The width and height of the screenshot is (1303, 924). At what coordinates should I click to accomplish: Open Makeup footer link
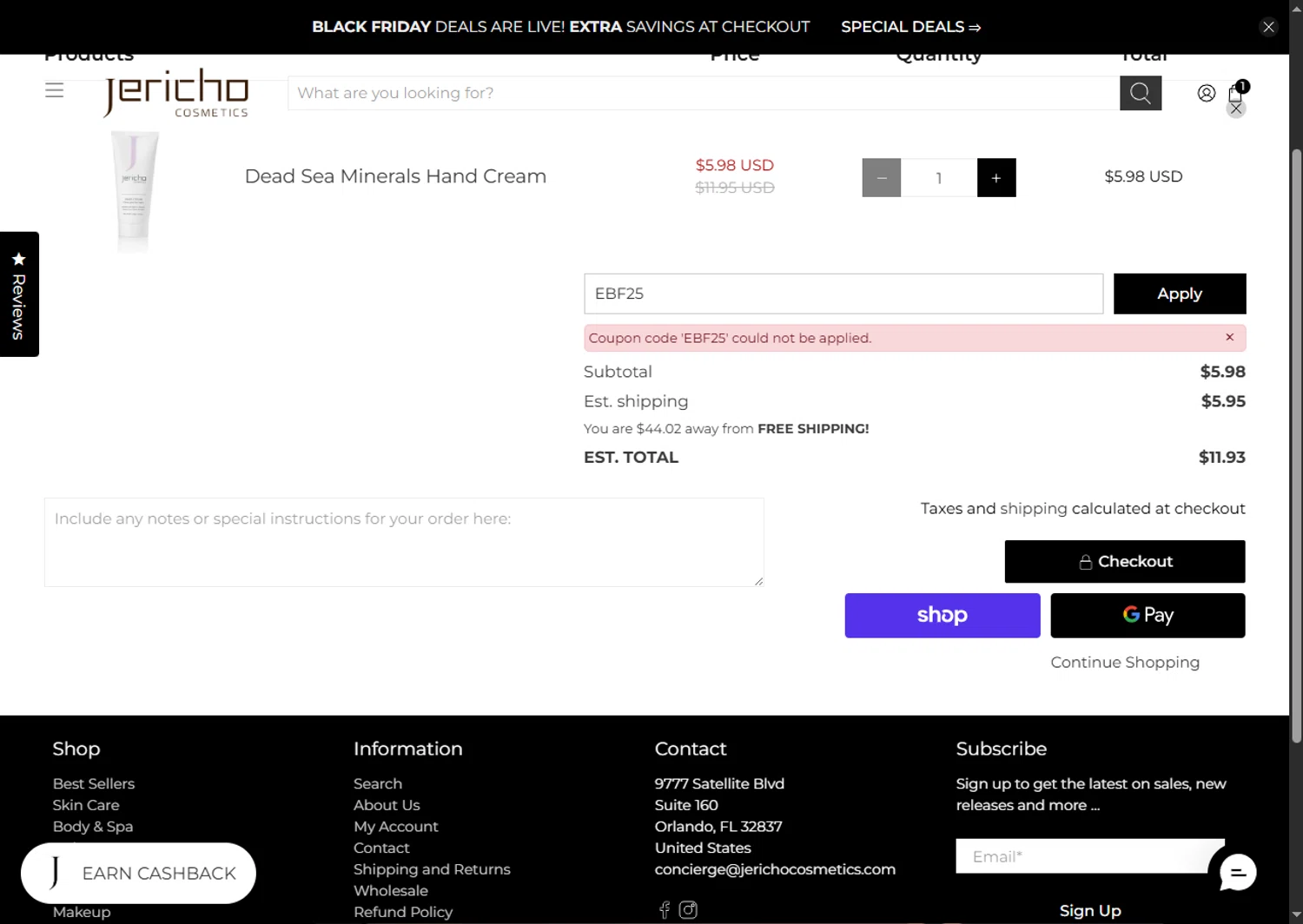tap(82, 912)
